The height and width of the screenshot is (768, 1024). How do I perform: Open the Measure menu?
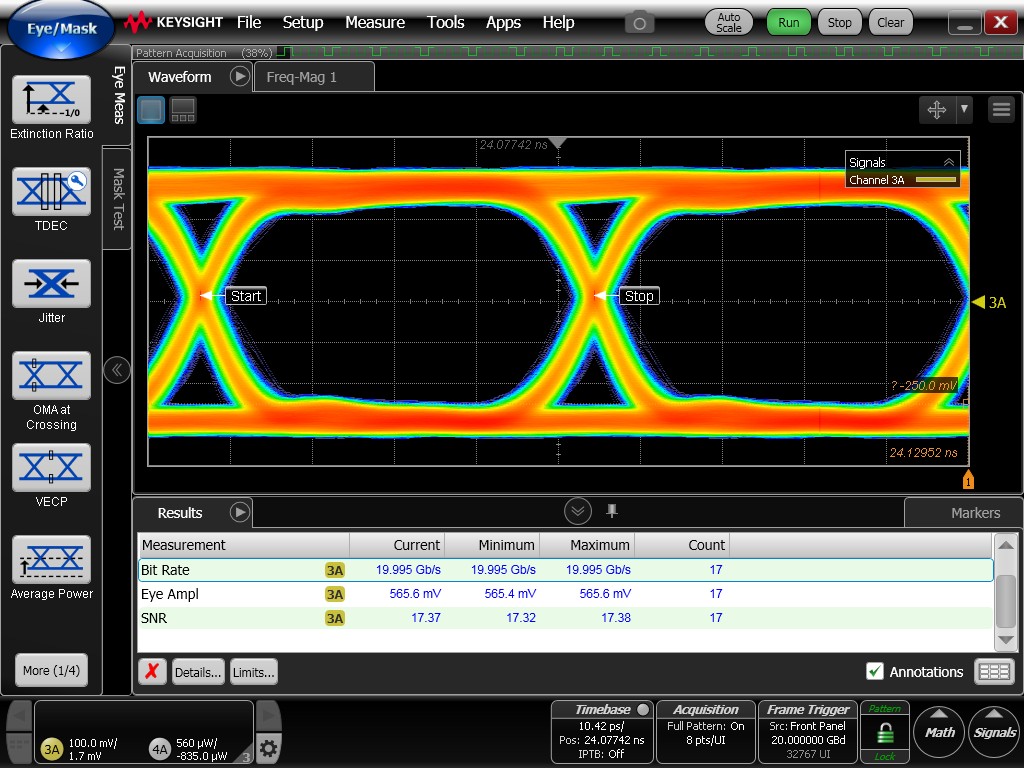pos(375,22)
